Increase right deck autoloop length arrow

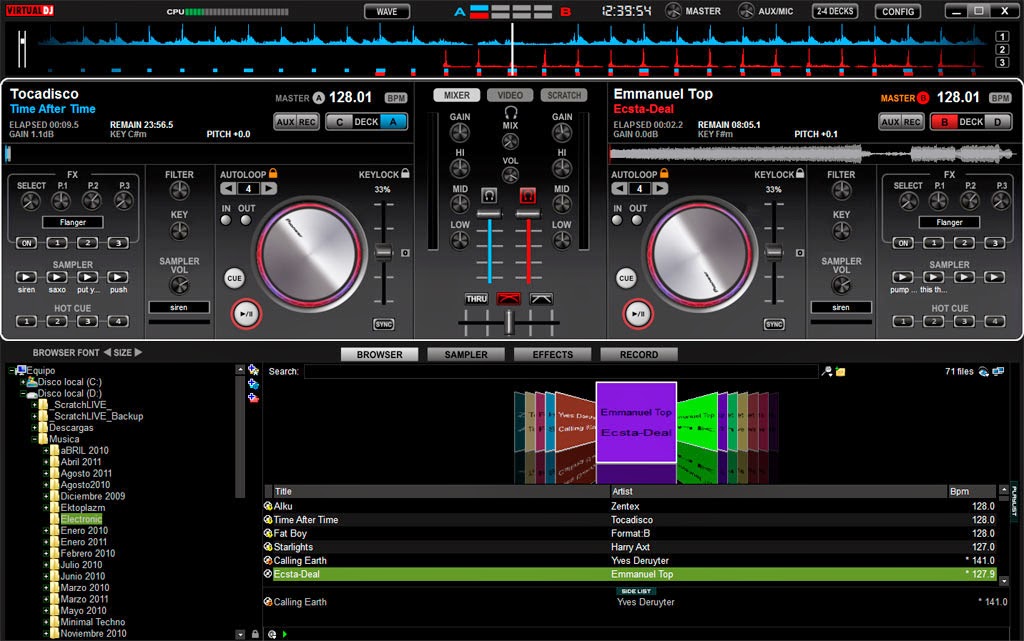click(x=660, y=189)
